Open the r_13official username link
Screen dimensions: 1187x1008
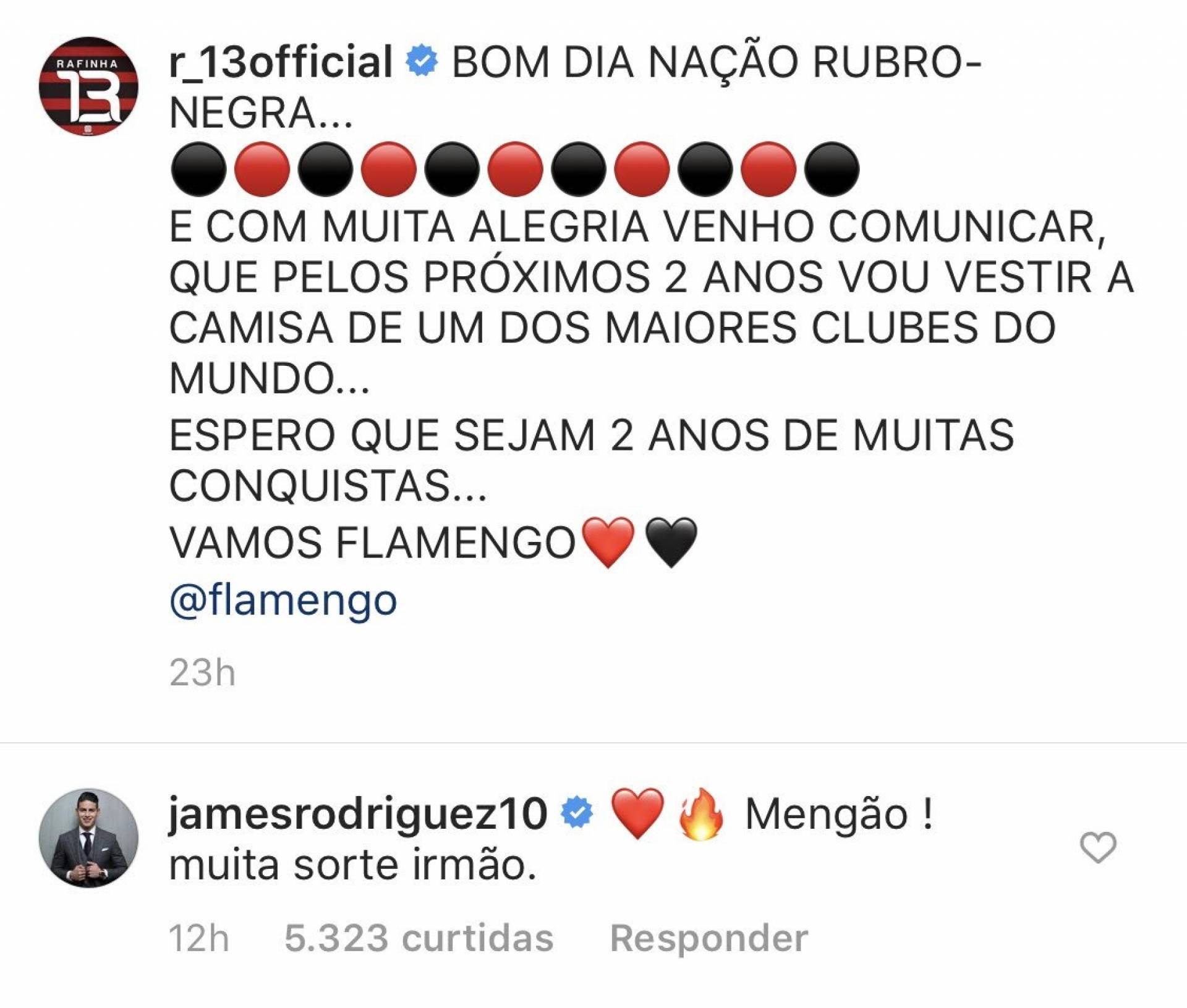click(x=281, y=62)
